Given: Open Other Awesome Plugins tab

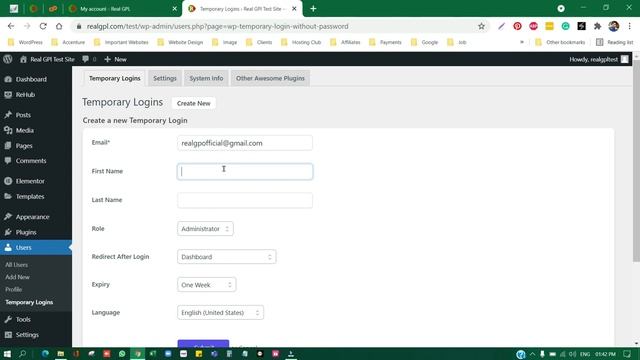Looking at the screenshot, I should pos(270,78).
